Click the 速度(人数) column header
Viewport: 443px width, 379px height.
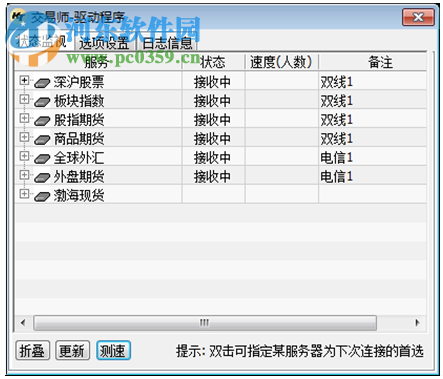coord(282,62)
